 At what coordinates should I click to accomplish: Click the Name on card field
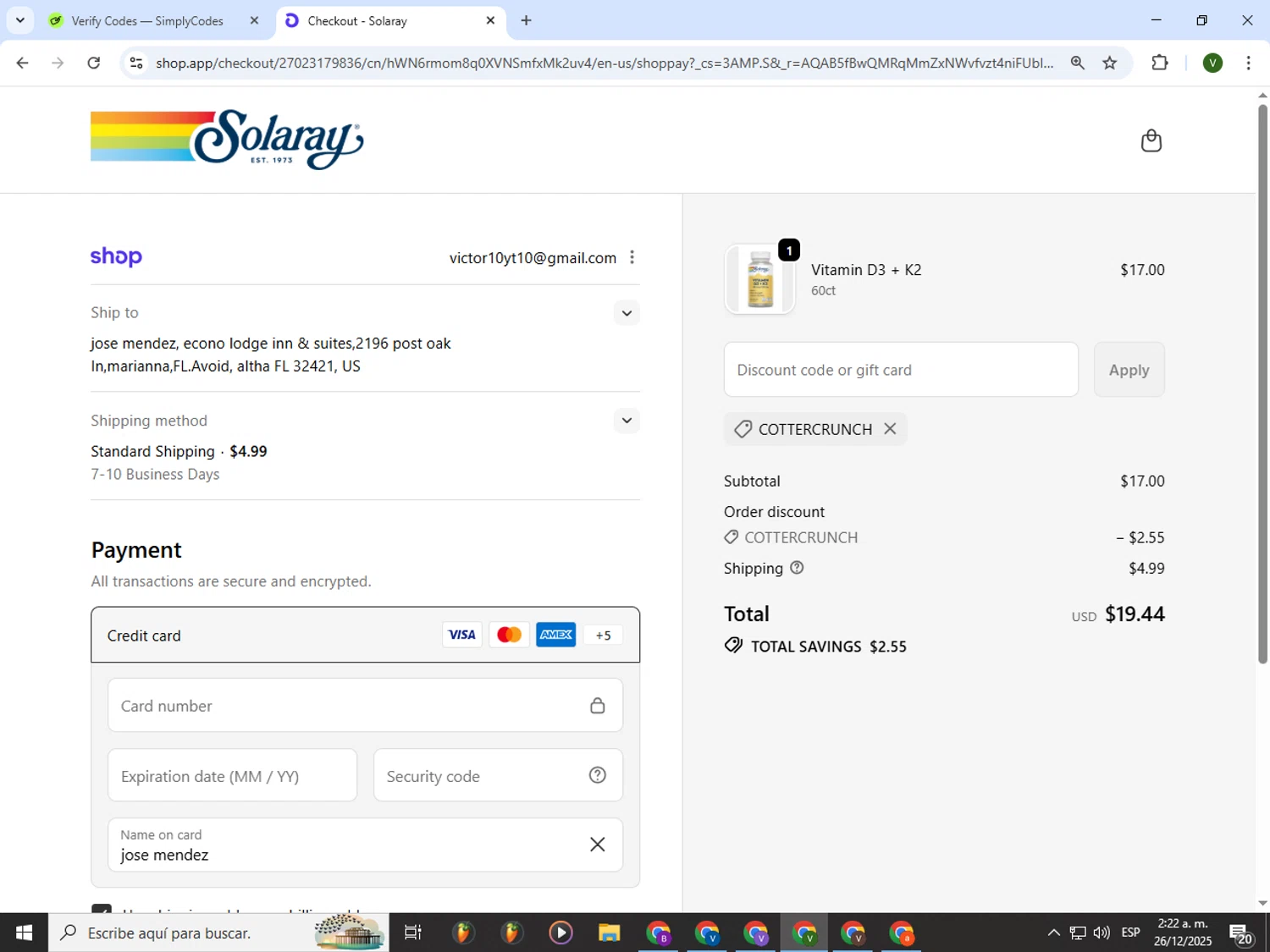click(x=365, y=845)
